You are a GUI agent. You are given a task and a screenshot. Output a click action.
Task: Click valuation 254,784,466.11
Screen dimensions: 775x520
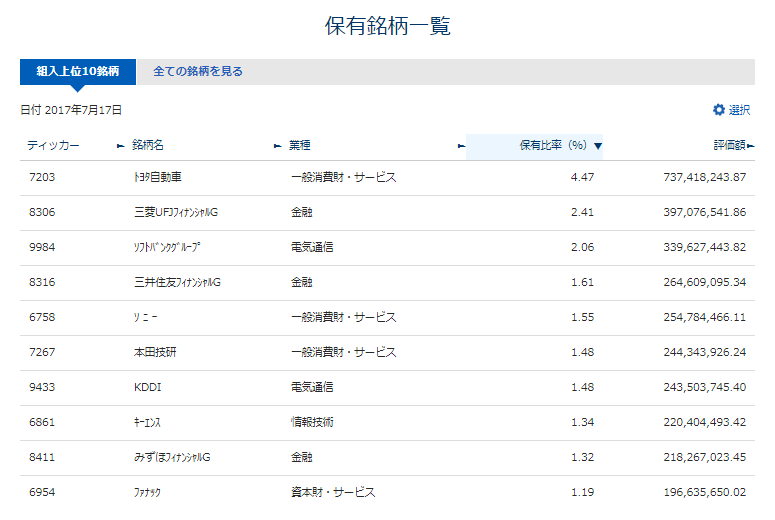(705, 317)
